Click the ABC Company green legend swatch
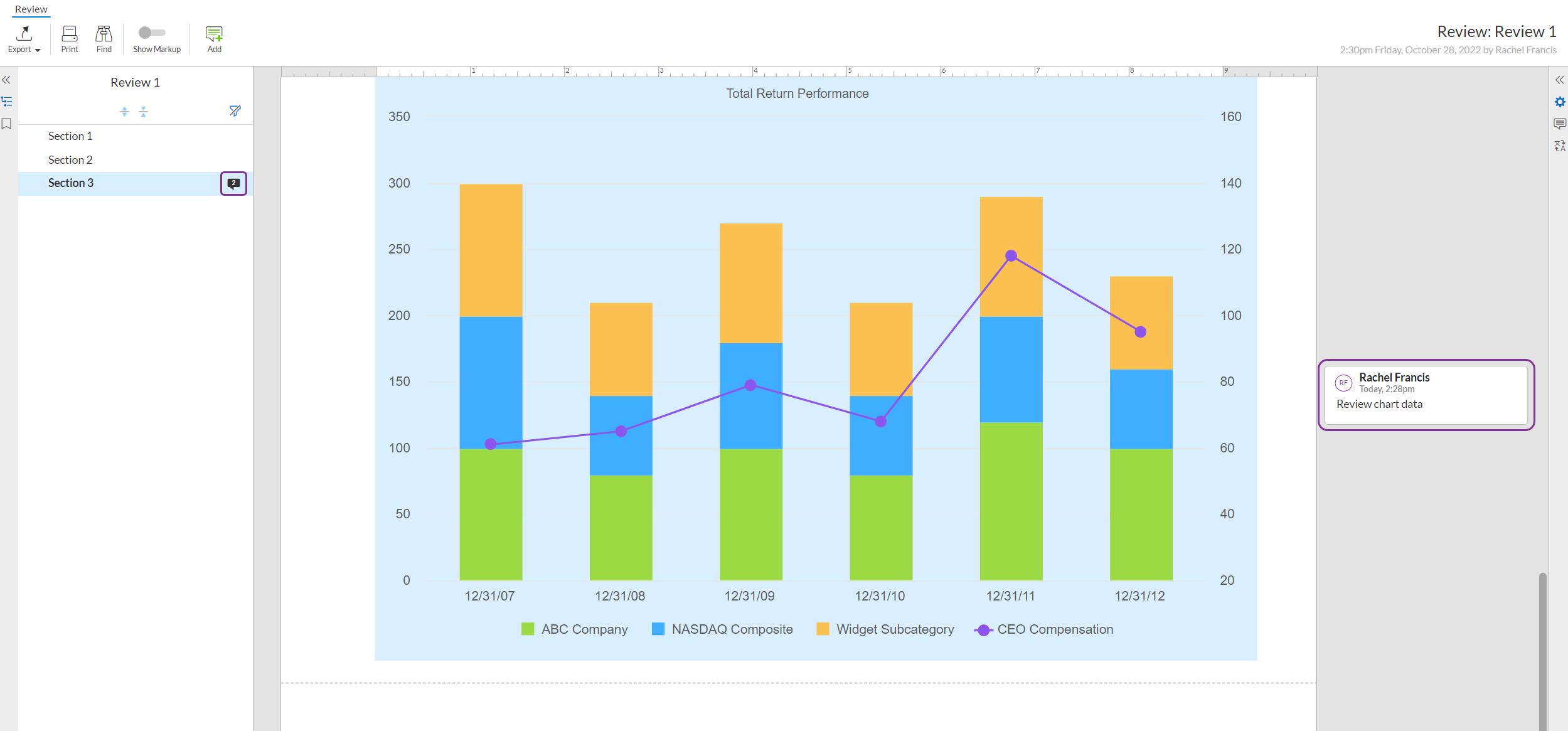Screen dimensions: 1568x731 [528, 629]
